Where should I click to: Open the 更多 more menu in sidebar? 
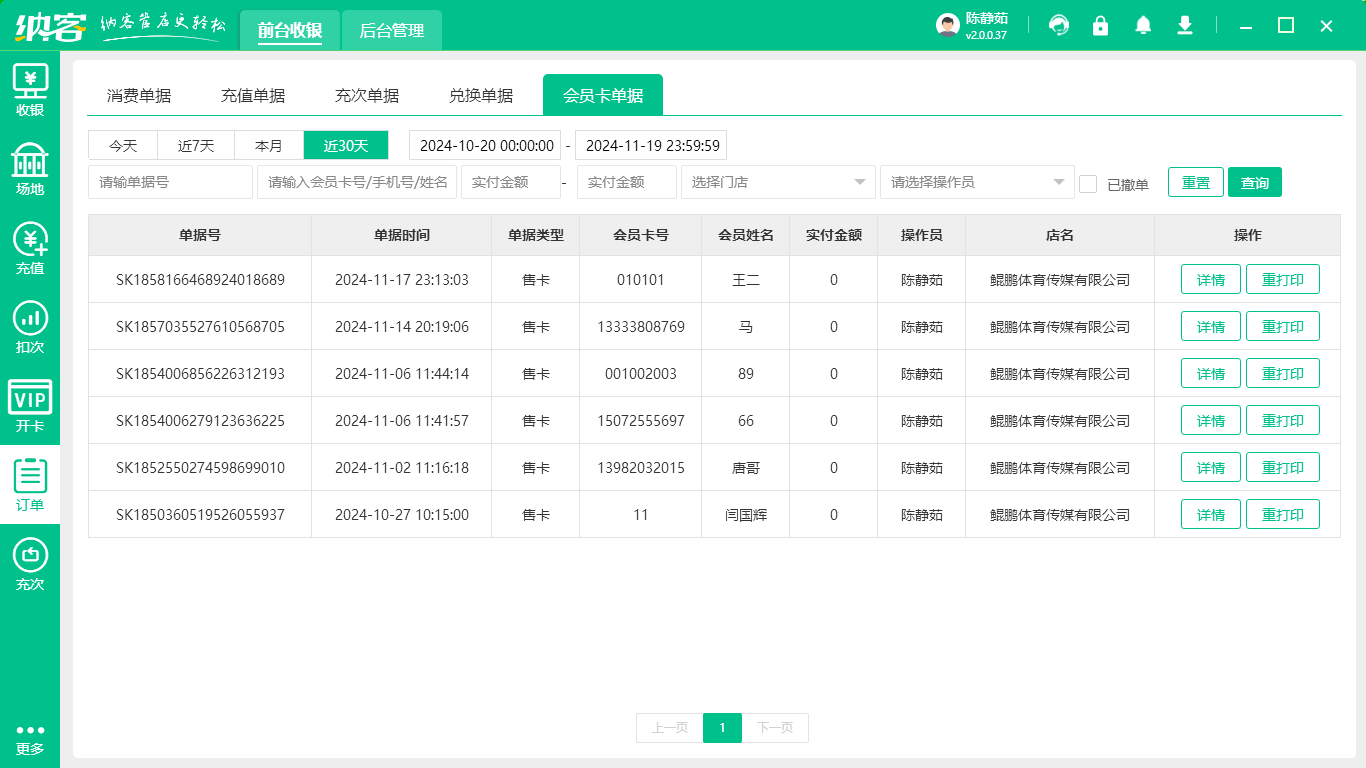coord(30,738)
